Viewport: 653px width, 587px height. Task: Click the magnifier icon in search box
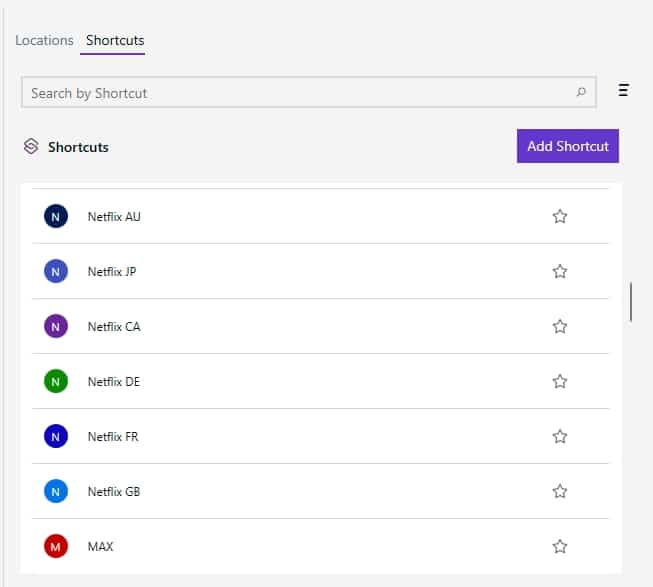click(581, 93)
